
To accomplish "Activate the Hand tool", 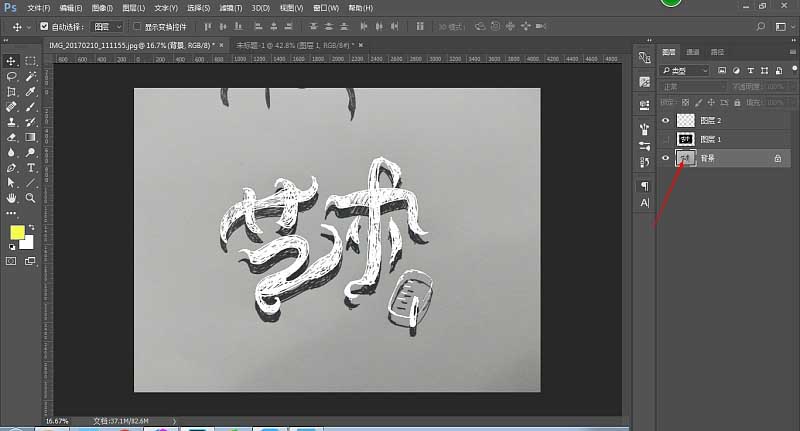I will tap(11, 198).
